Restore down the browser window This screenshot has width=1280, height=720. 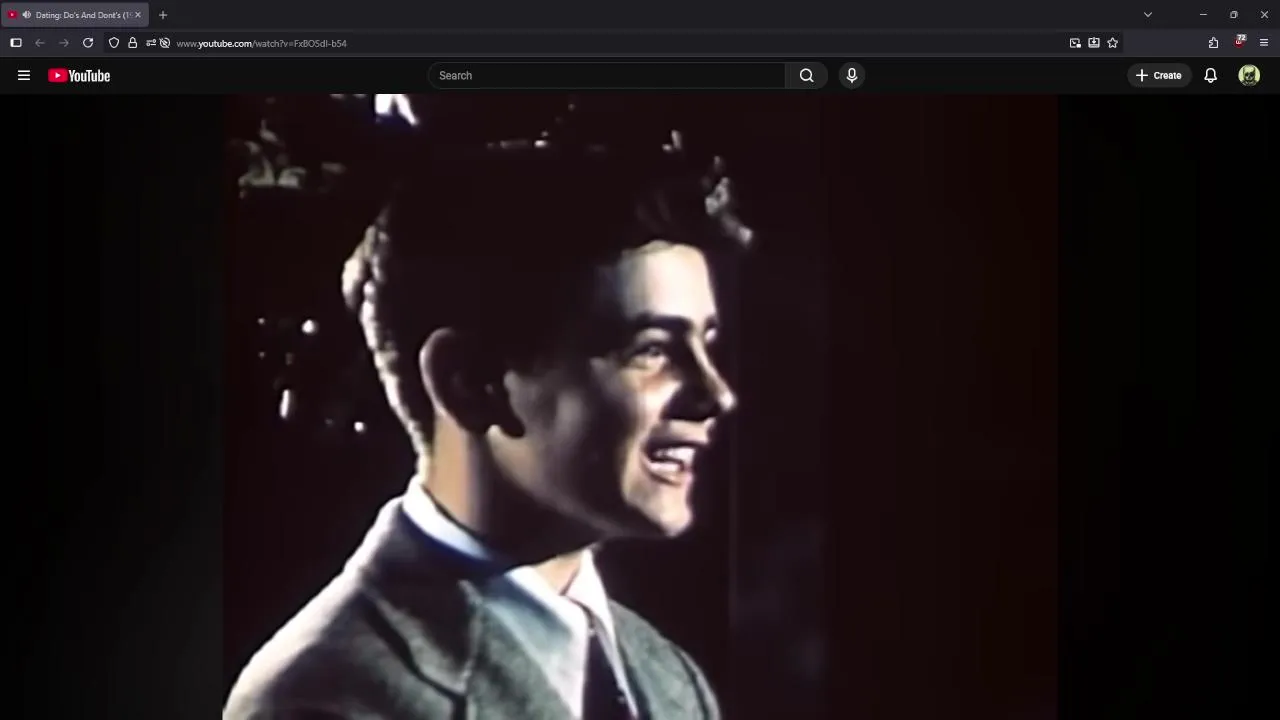1234,15
